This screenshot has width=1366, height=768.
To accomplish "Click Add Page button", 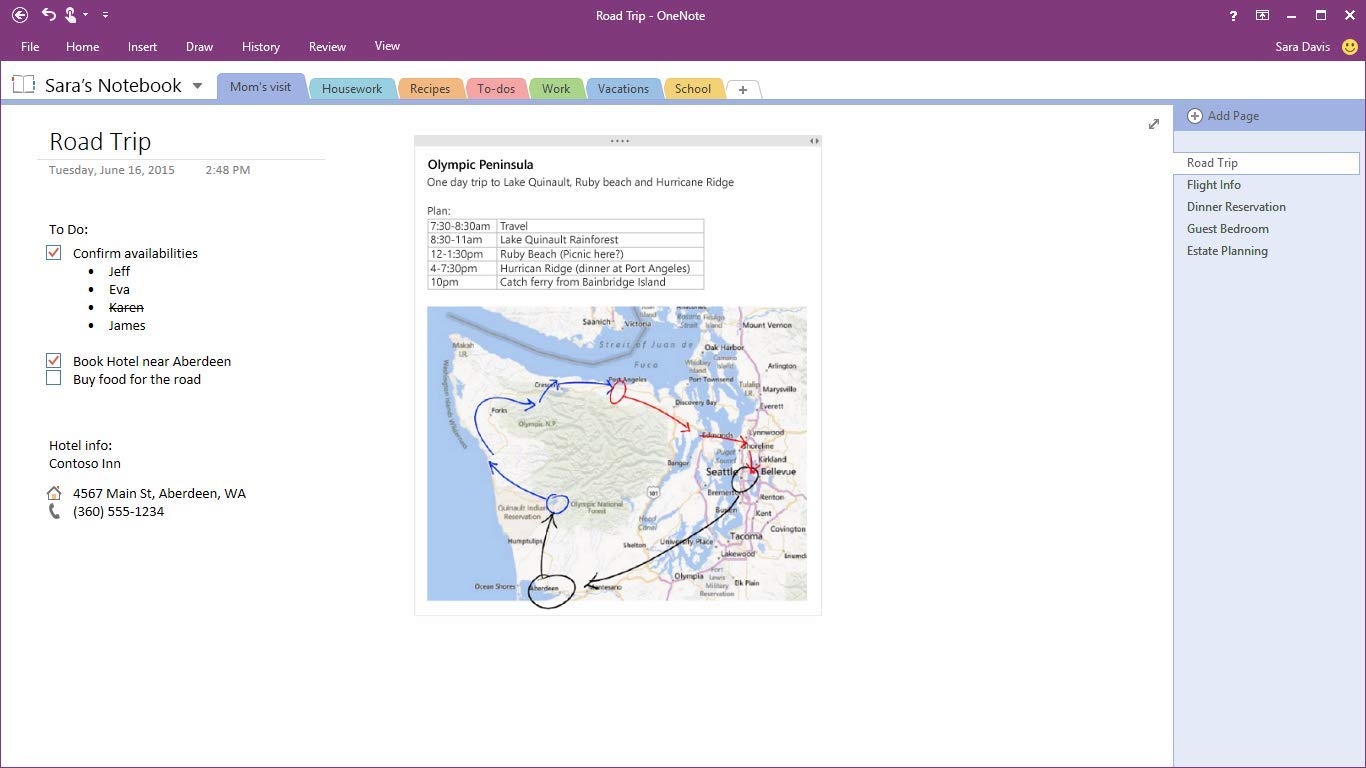I will pyautogui.click(x=1223, y=116).
